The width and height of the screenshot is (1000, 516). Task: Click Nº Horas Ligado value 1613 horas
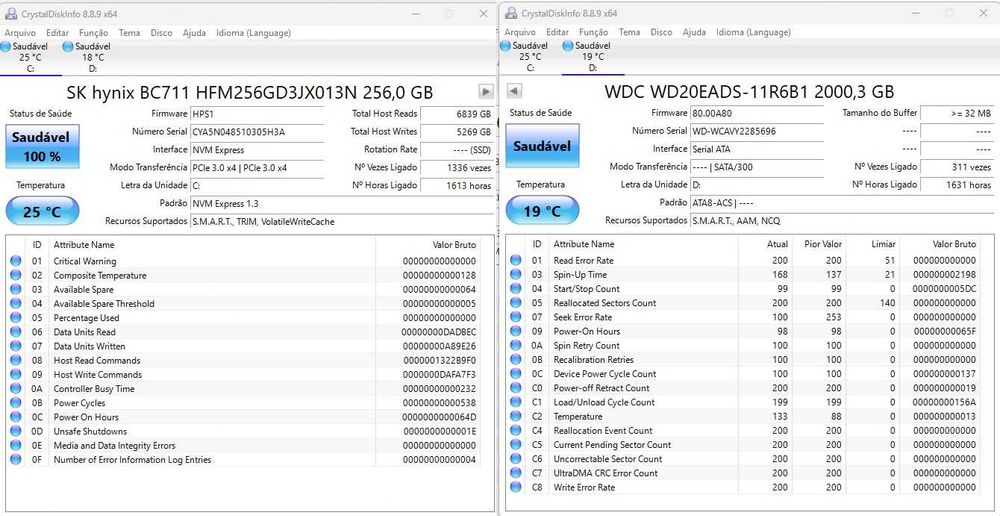click(457, 186)
